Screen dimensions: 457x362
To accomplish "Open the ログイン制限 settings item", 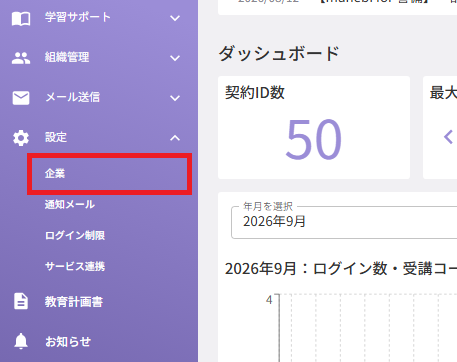I will coord(75,235).
